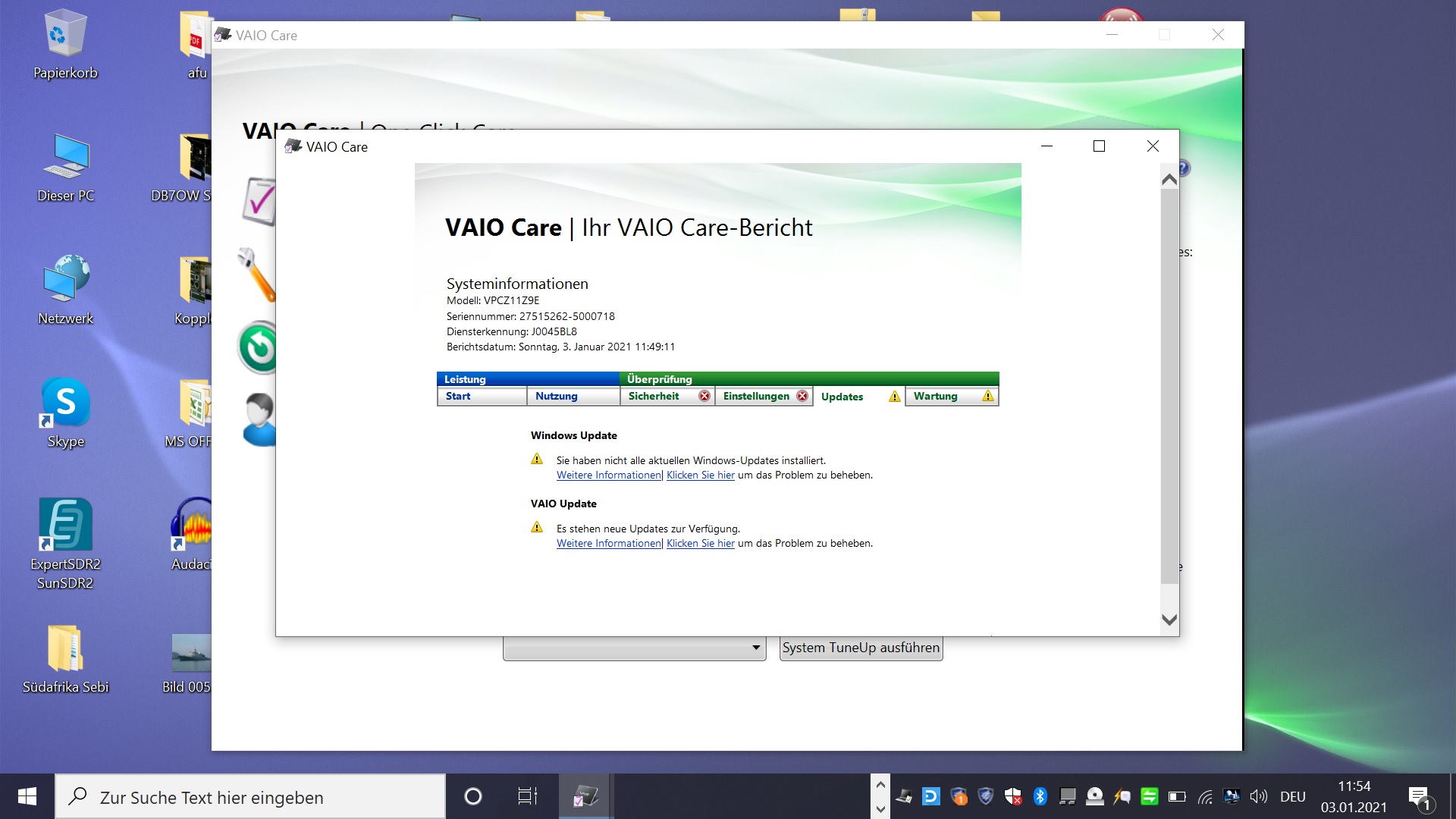Click the Windows taskbar search field
Viewport: 1456px width, 819px height.
tap(250, 797)
